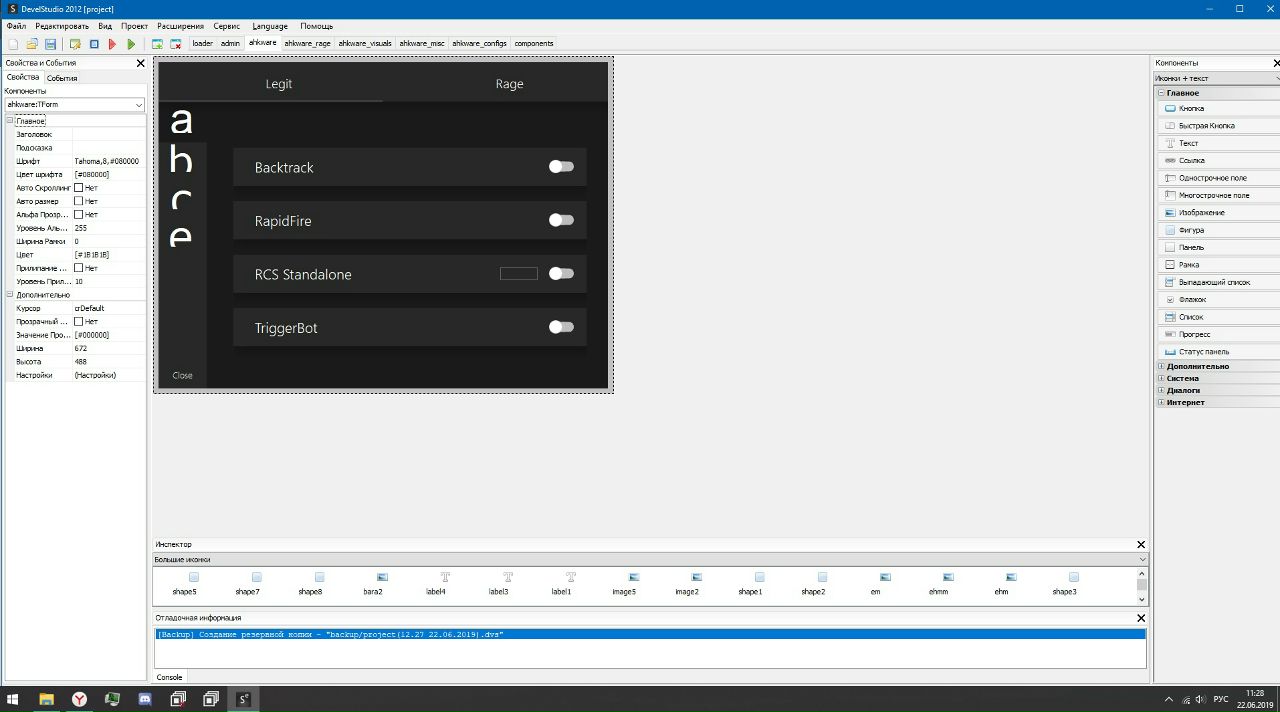Toggle the RapidFire switch
Screen dimensions: 1280x712
(x=561, y=220)
